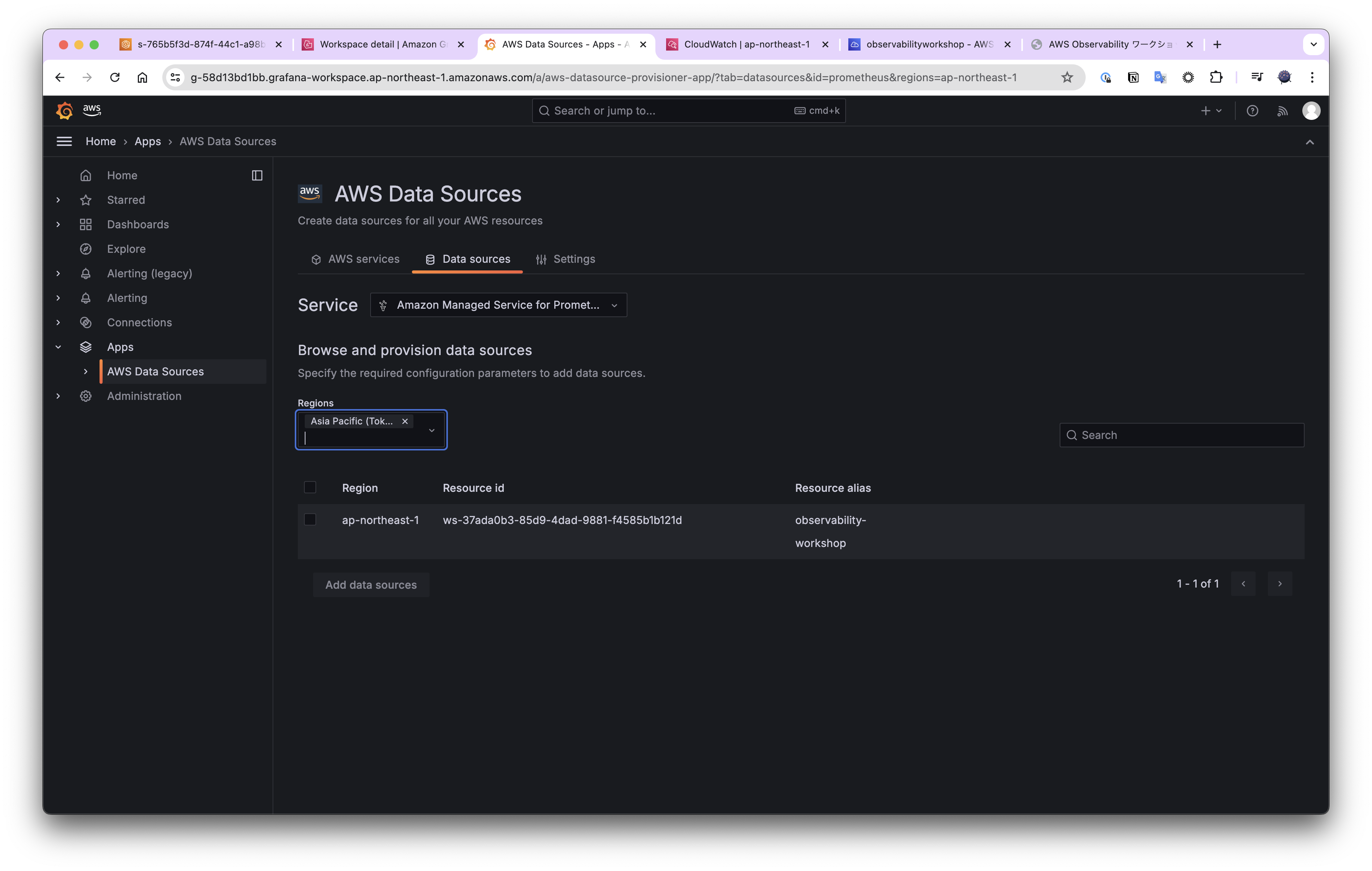
Task: Click the Apps breadcrumb link
Action: pos(147,141)
